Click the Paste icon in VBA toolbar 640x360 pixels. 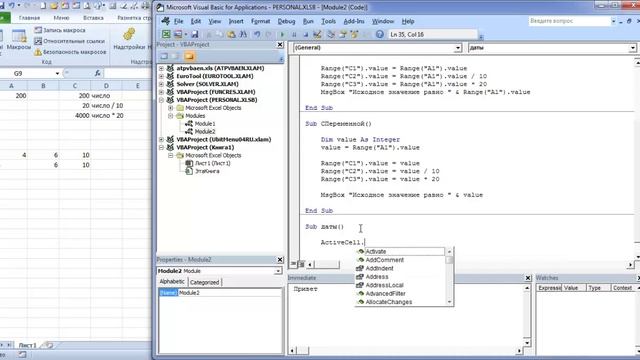(231, 35)
